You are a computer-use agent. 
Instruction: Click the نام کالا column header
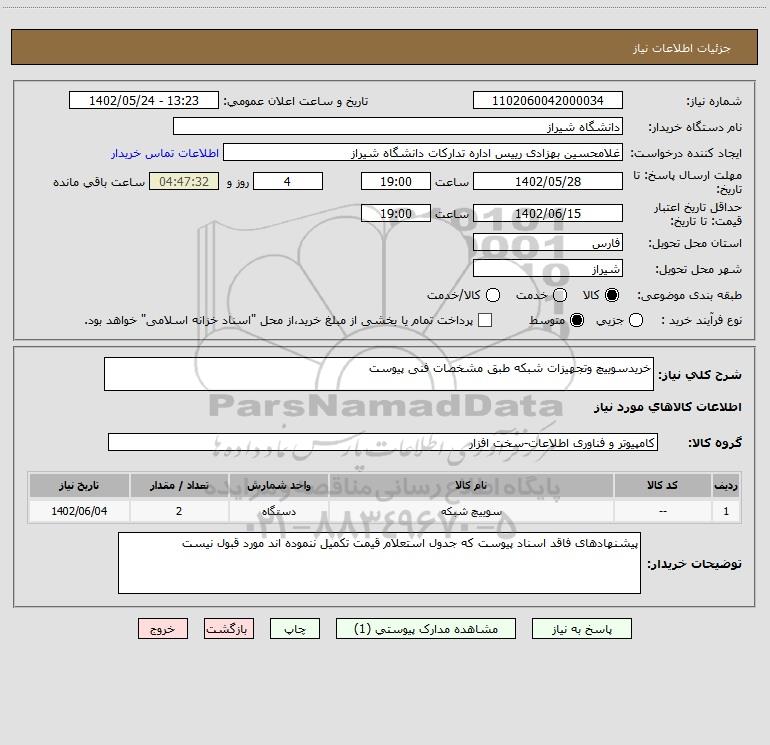pyautogui.click(x=471, y=485)
